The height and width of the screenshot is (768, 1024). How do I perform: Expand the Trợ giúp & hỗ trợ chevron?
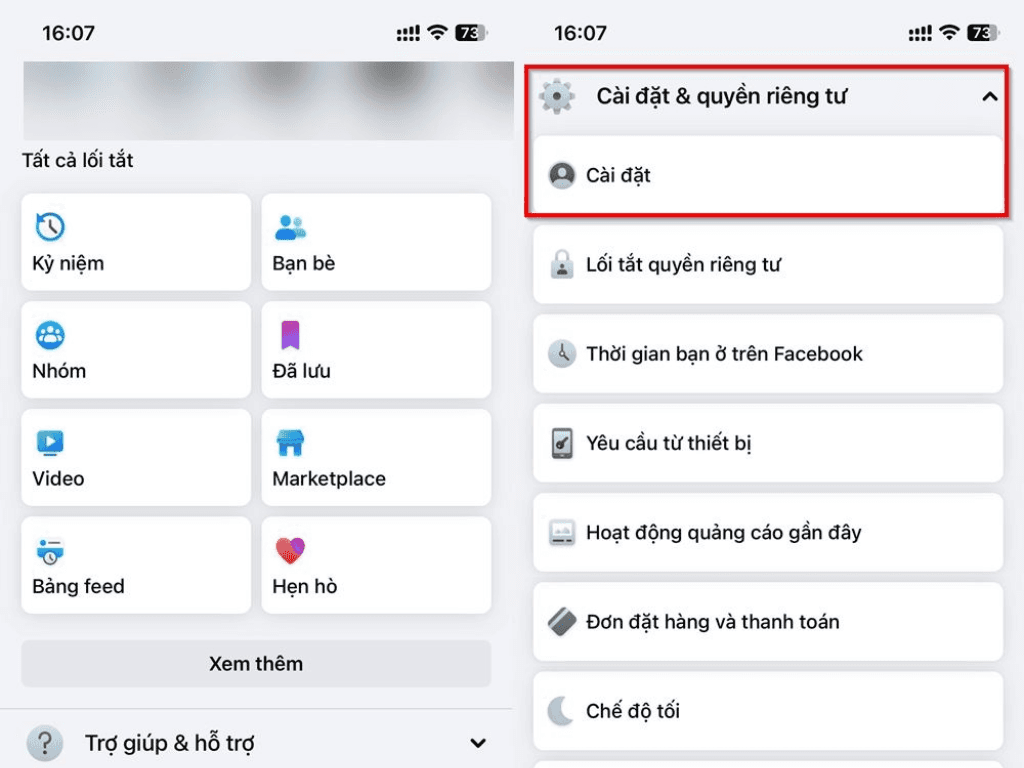tap(478, 743)
